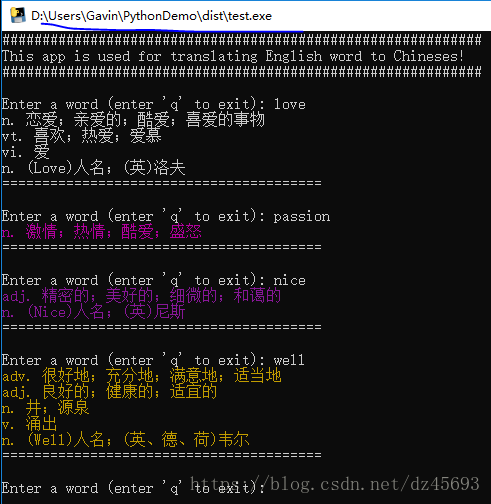The width and height of the screenshot is (491, 504).
Task: Click the word 'well' after the prompt
Action: click(x=289, y=360)
